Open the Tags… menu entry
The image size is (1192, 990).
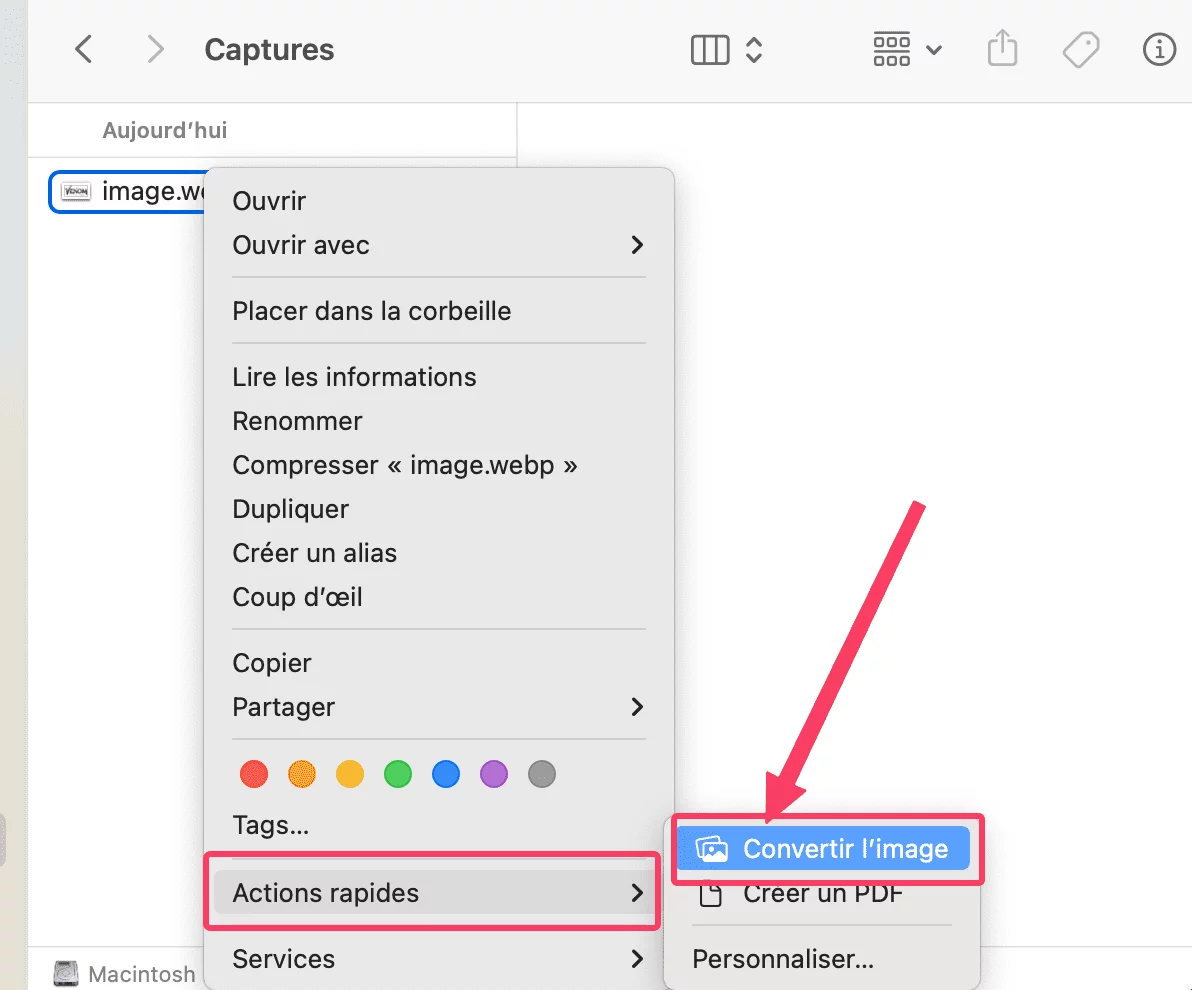(438, 825)
